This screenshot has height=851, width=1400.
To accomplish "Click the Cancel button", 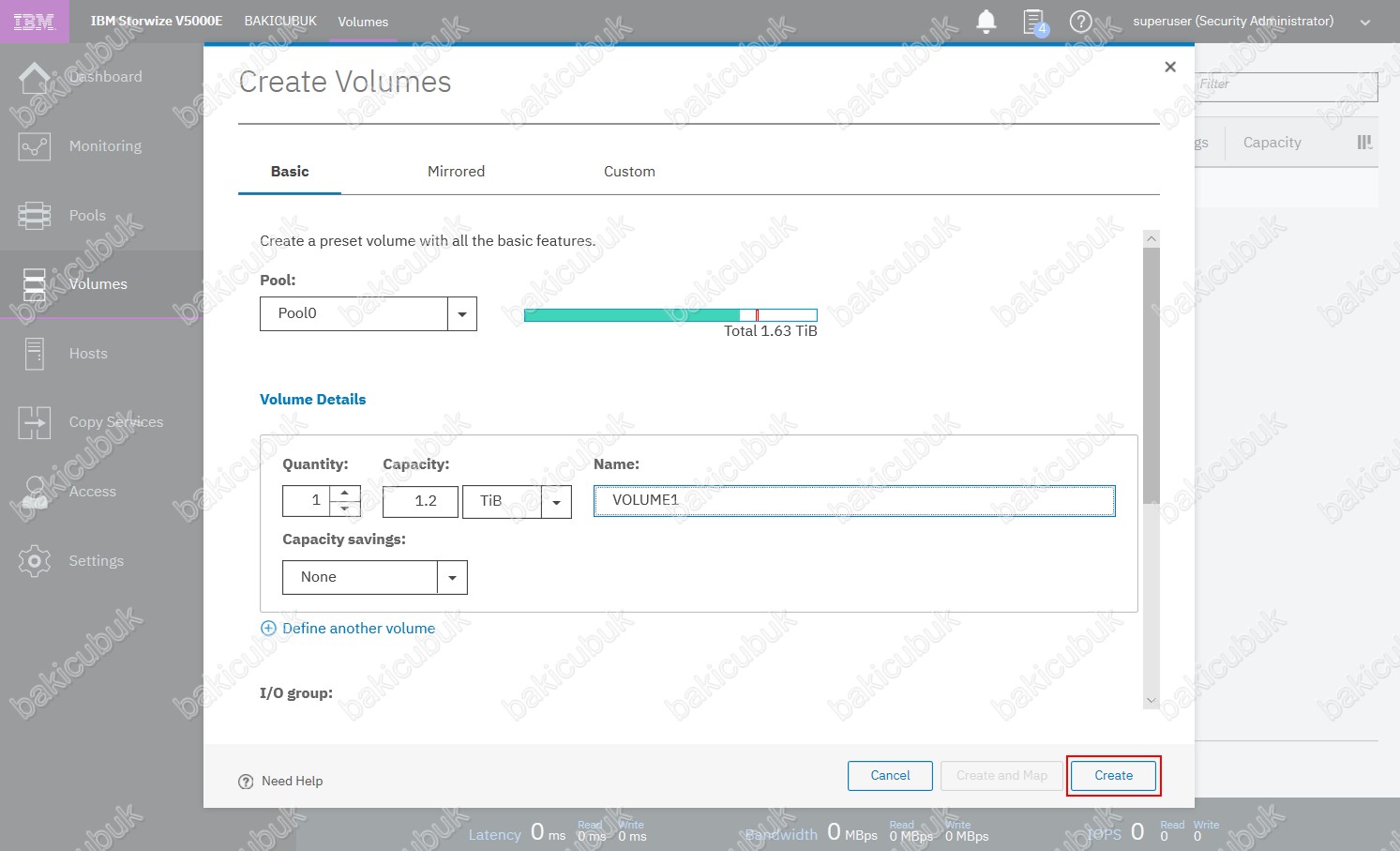I will click(x=890, y=776).
